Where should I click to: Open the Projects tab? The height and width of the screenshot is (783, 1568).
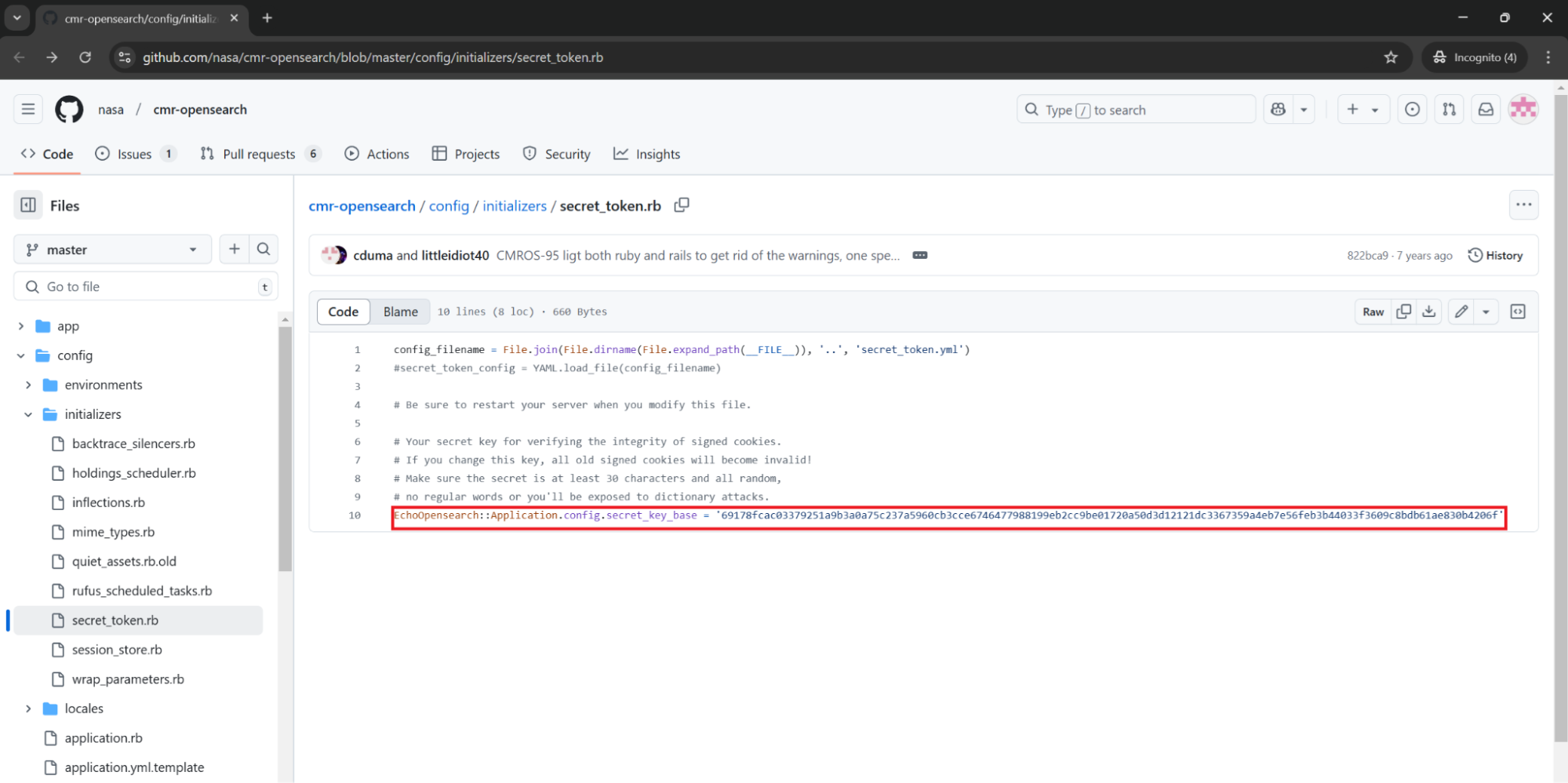pos(466,154)
